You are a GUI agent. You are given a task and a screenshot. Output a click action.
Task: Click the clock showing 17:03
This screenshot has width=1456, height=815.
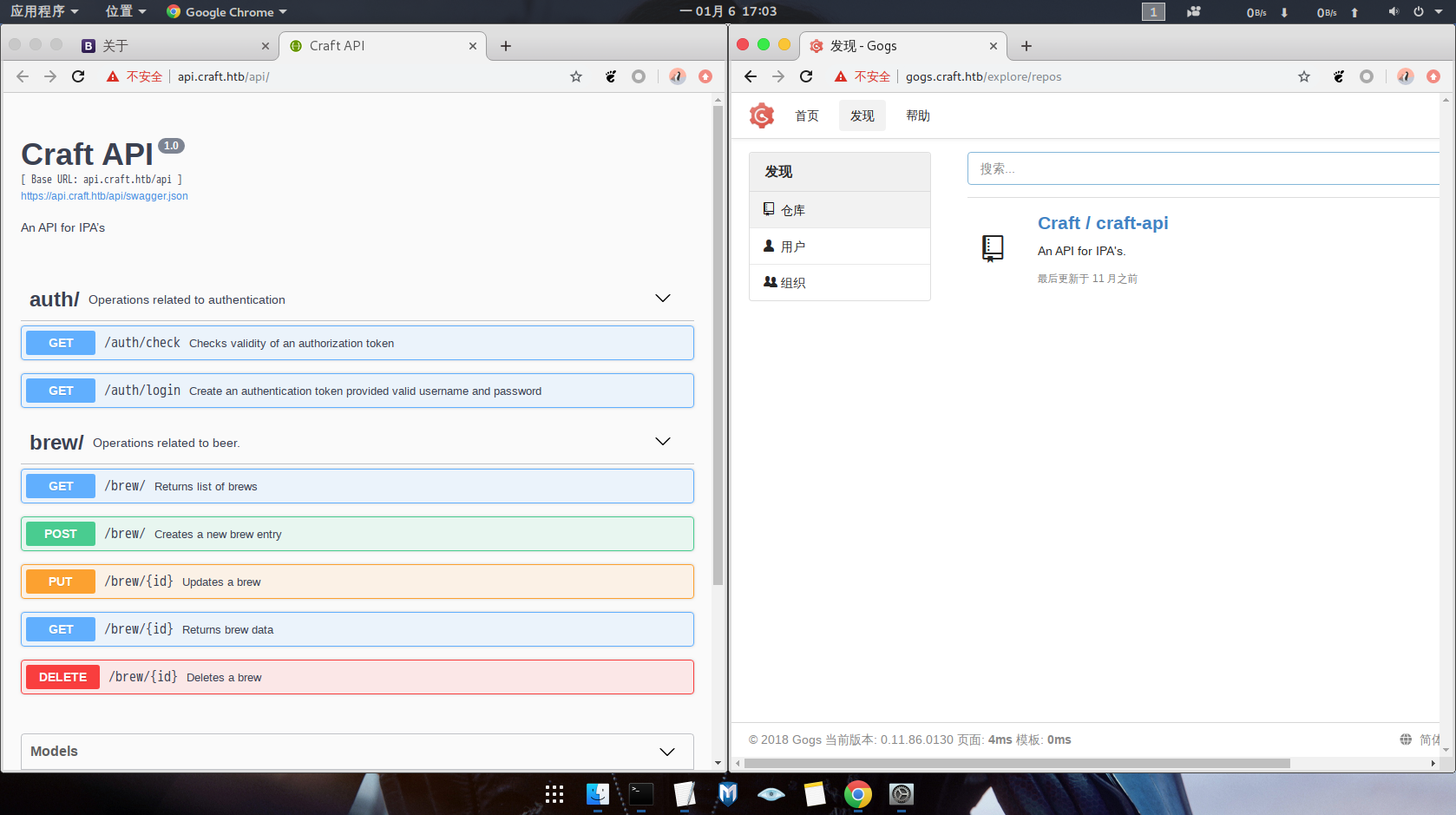coord(728,11)
